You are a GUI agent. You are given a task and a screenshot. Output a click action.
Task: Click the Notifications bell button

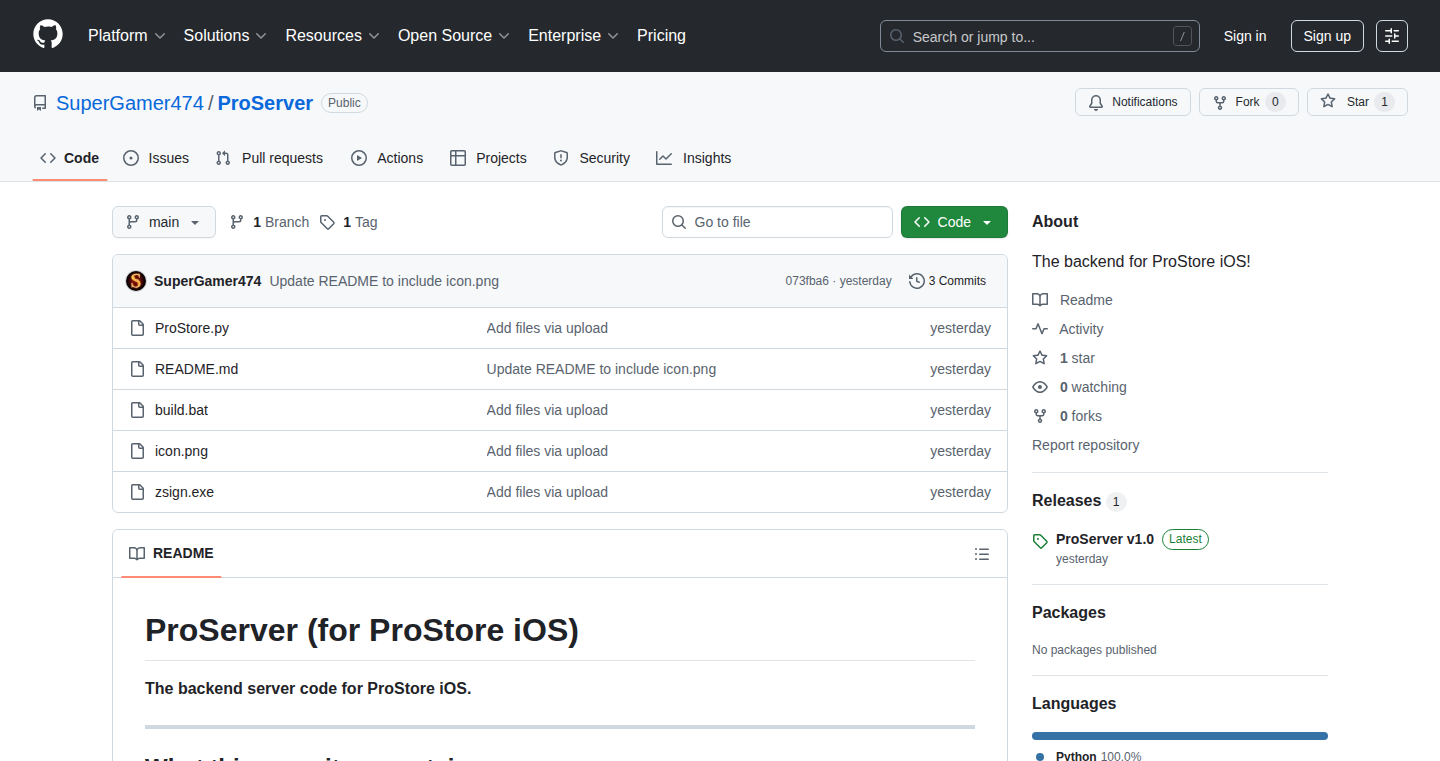click(x=1133, y=102)
